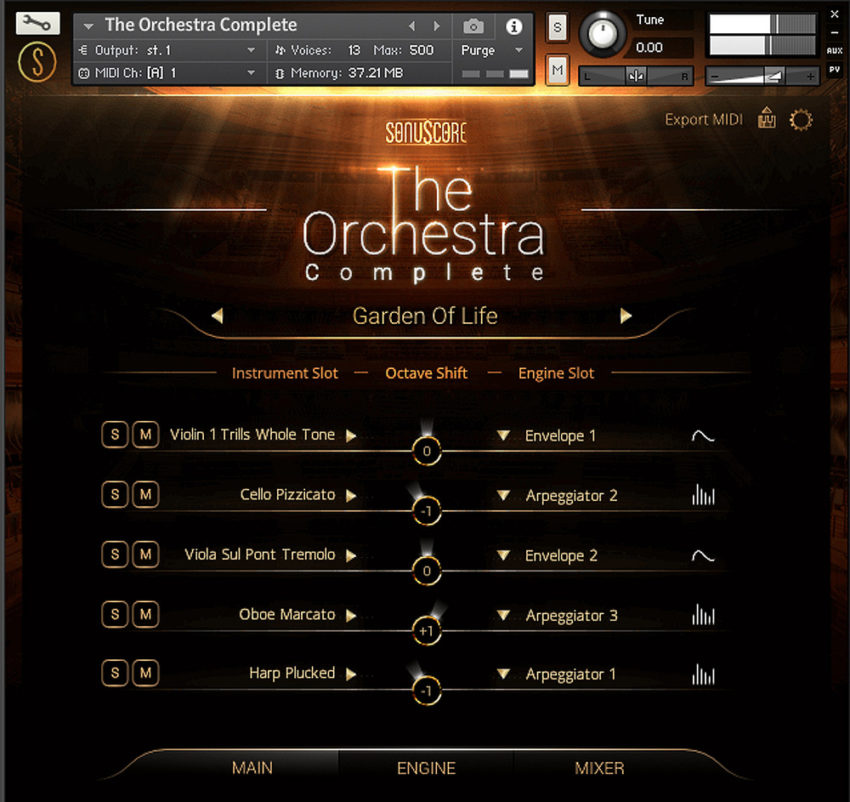Click the Envelope 1 curve icon
The width and height of the screenshot is (850, 802).
point(703,436)
